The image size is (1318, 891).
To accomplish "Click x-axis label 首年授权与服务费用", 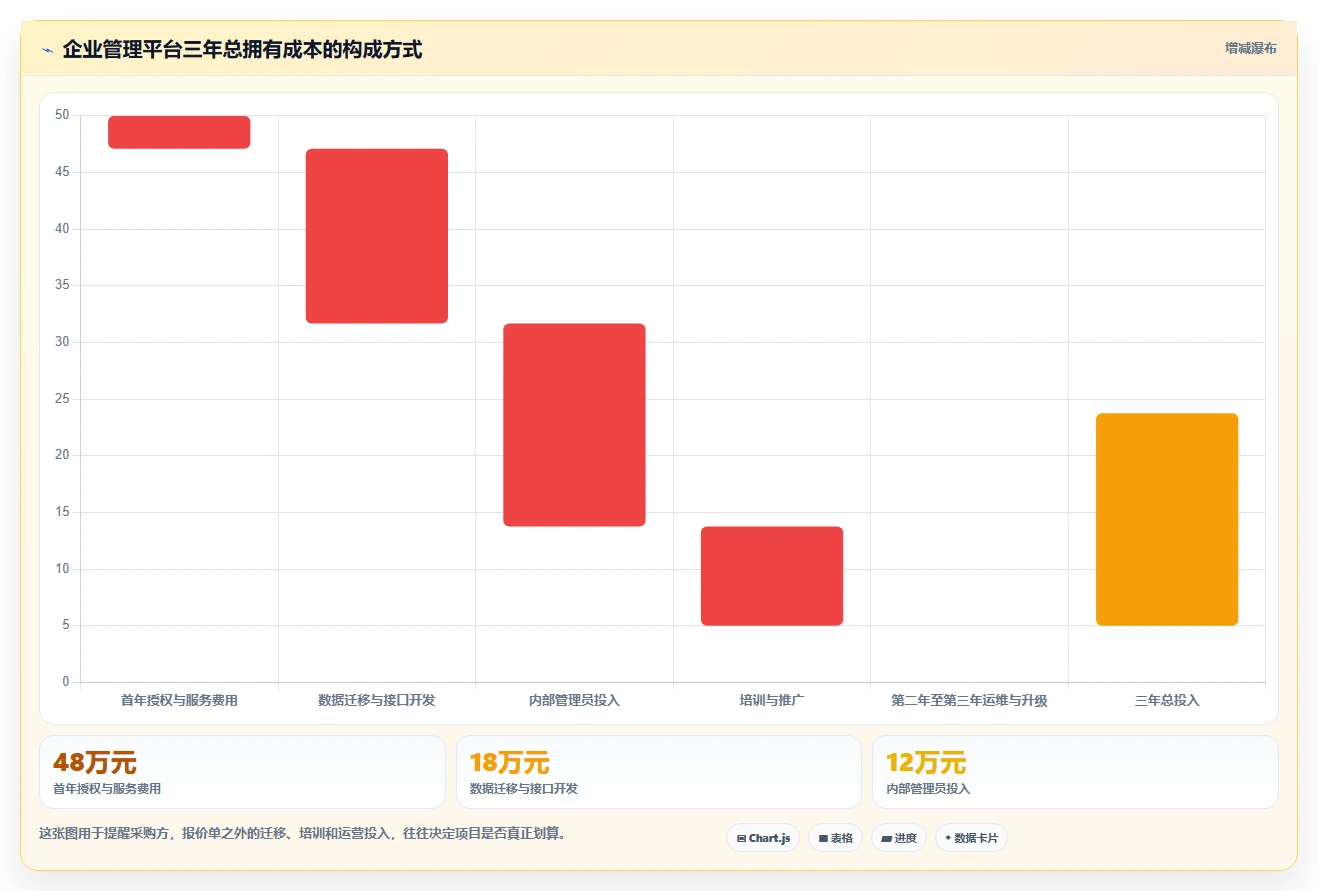I will [x=179, y=701].
